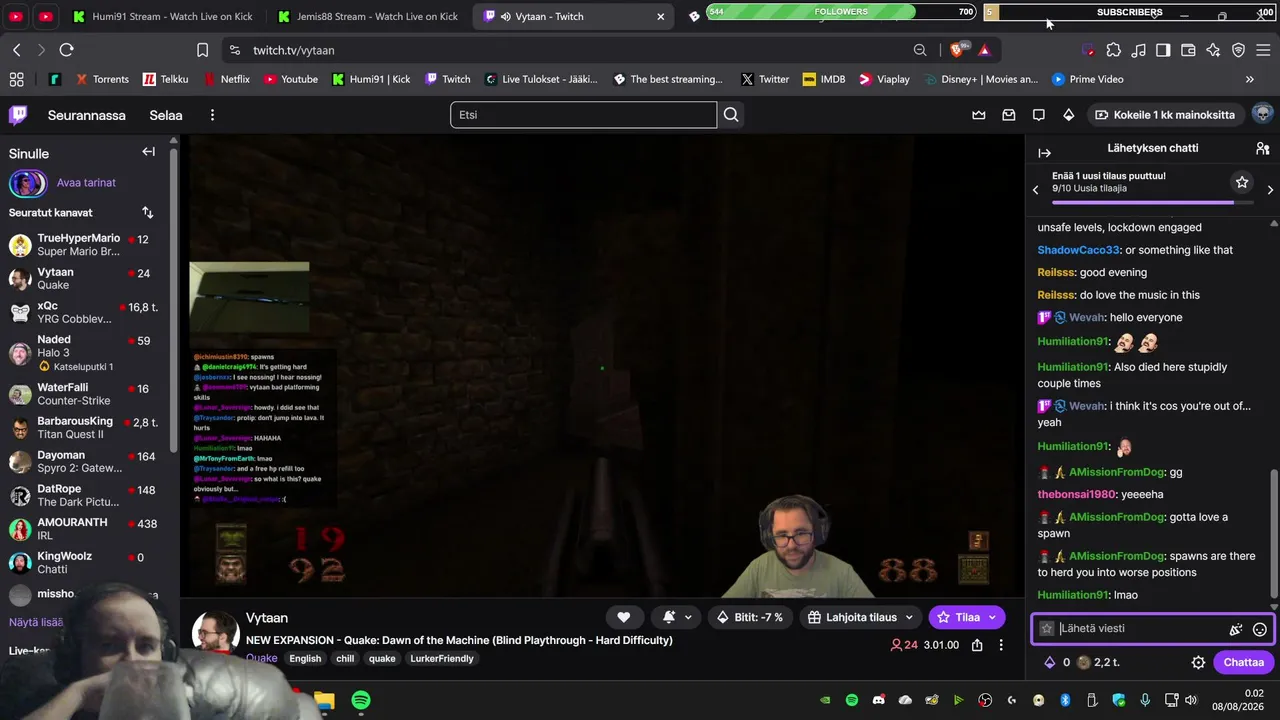Image resolution: width=1280 pixels, height=720 pixels.
Task: Open browser extensions puzzle icon
Action: 1114,50
